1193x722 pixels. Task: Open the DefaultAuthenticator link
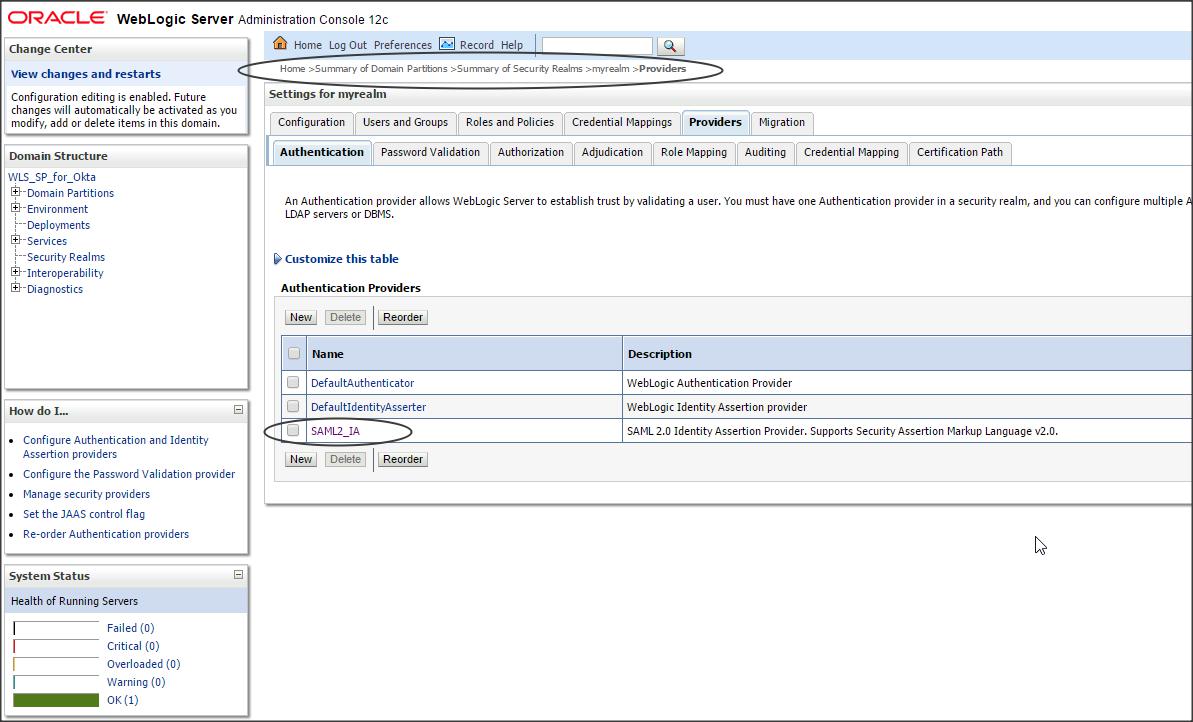(363, 383)
